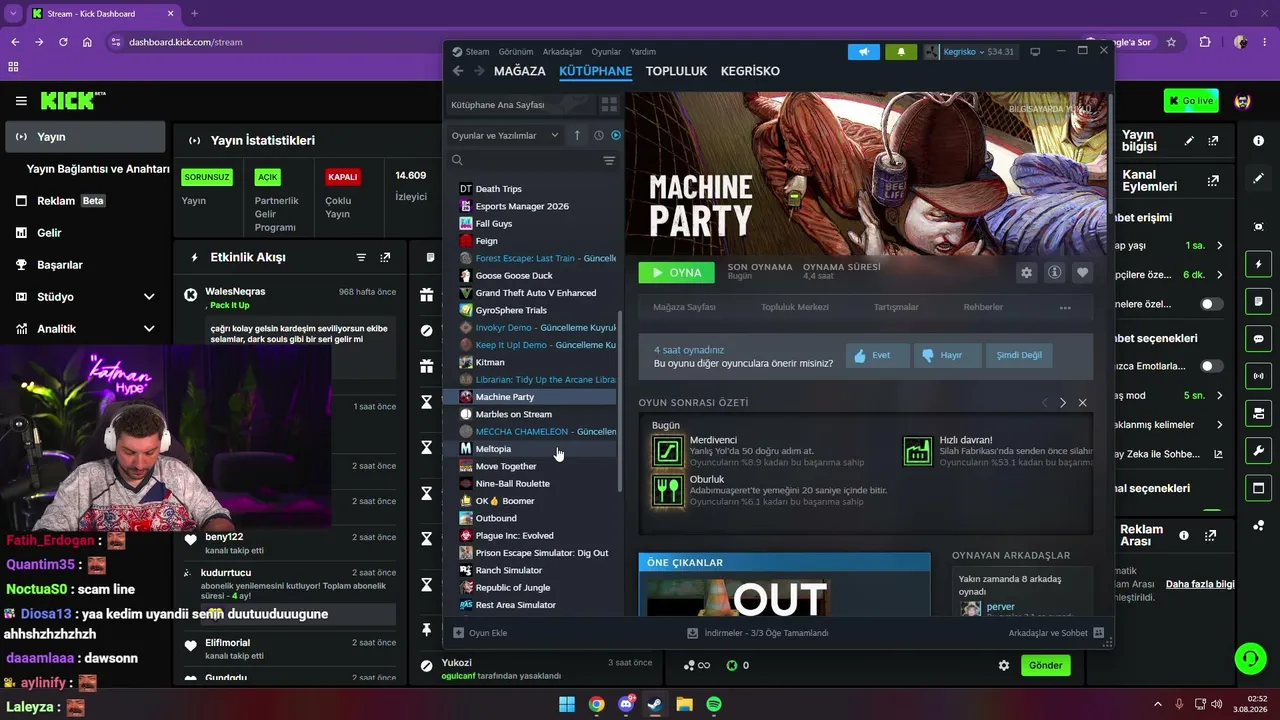1280x720 pixels.
Task: Close the post-game summary panel
Action: (x=1082, y=403)
